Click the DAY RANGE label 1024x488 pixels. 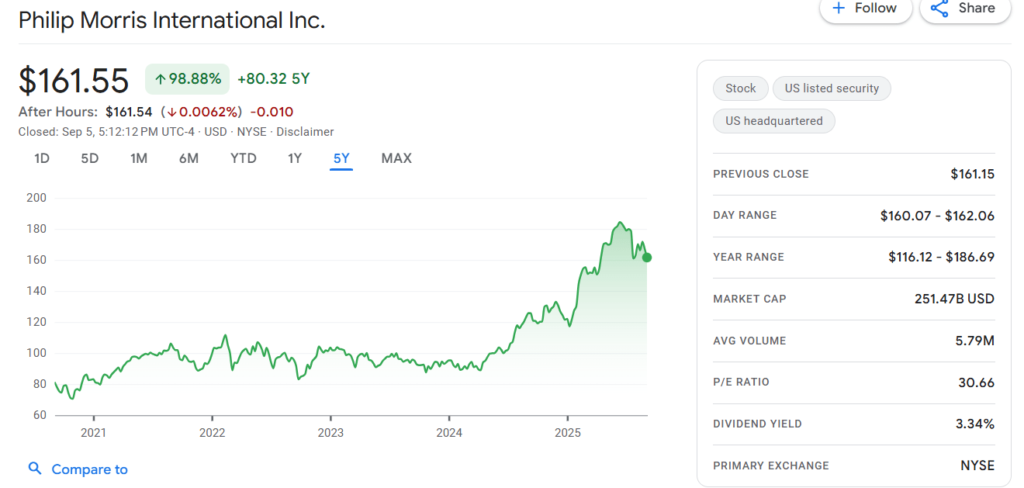[x=745, y=216]
